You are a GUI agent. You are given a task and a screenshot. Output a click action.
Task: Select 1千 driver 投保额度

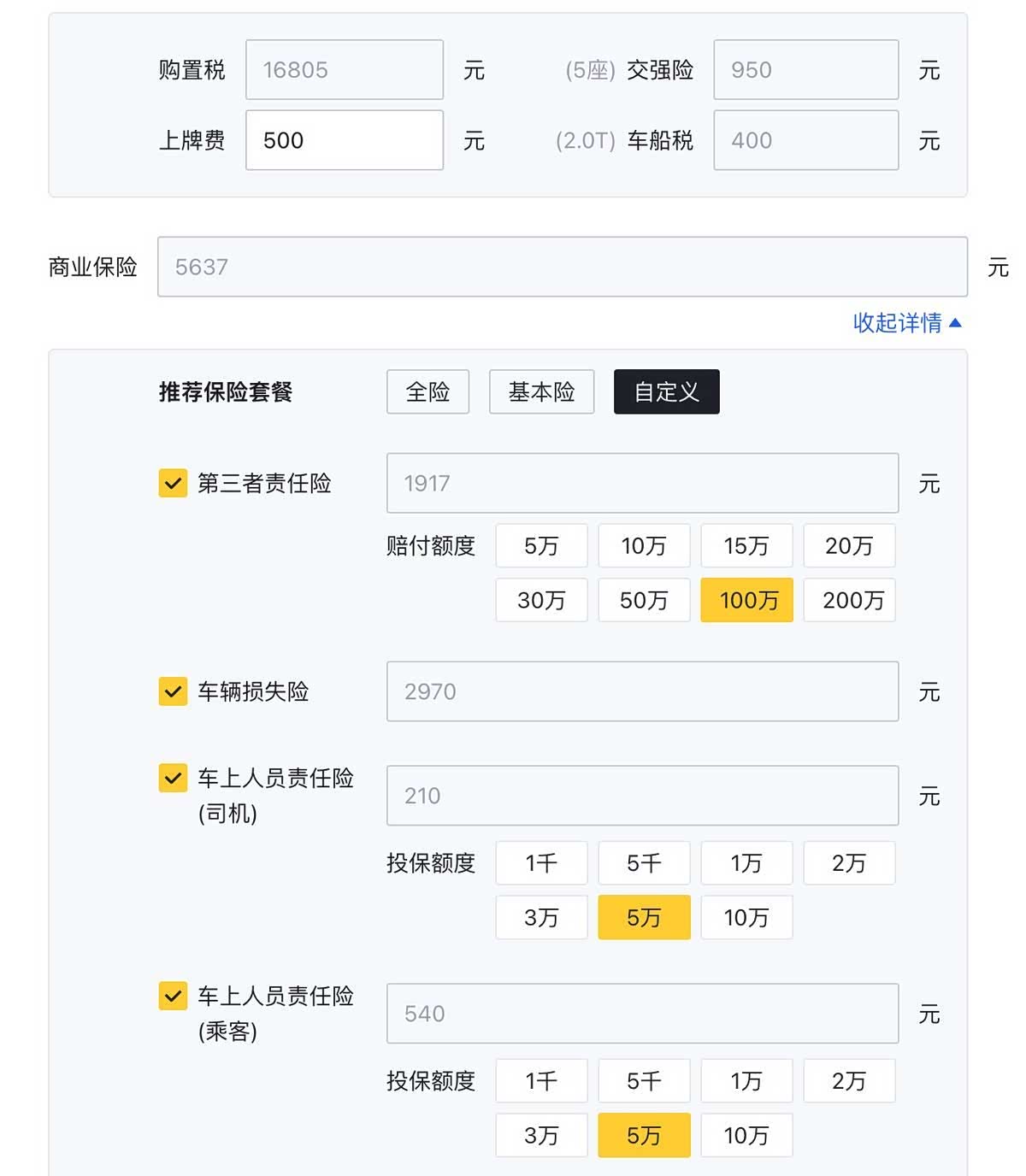coord(541,863)
